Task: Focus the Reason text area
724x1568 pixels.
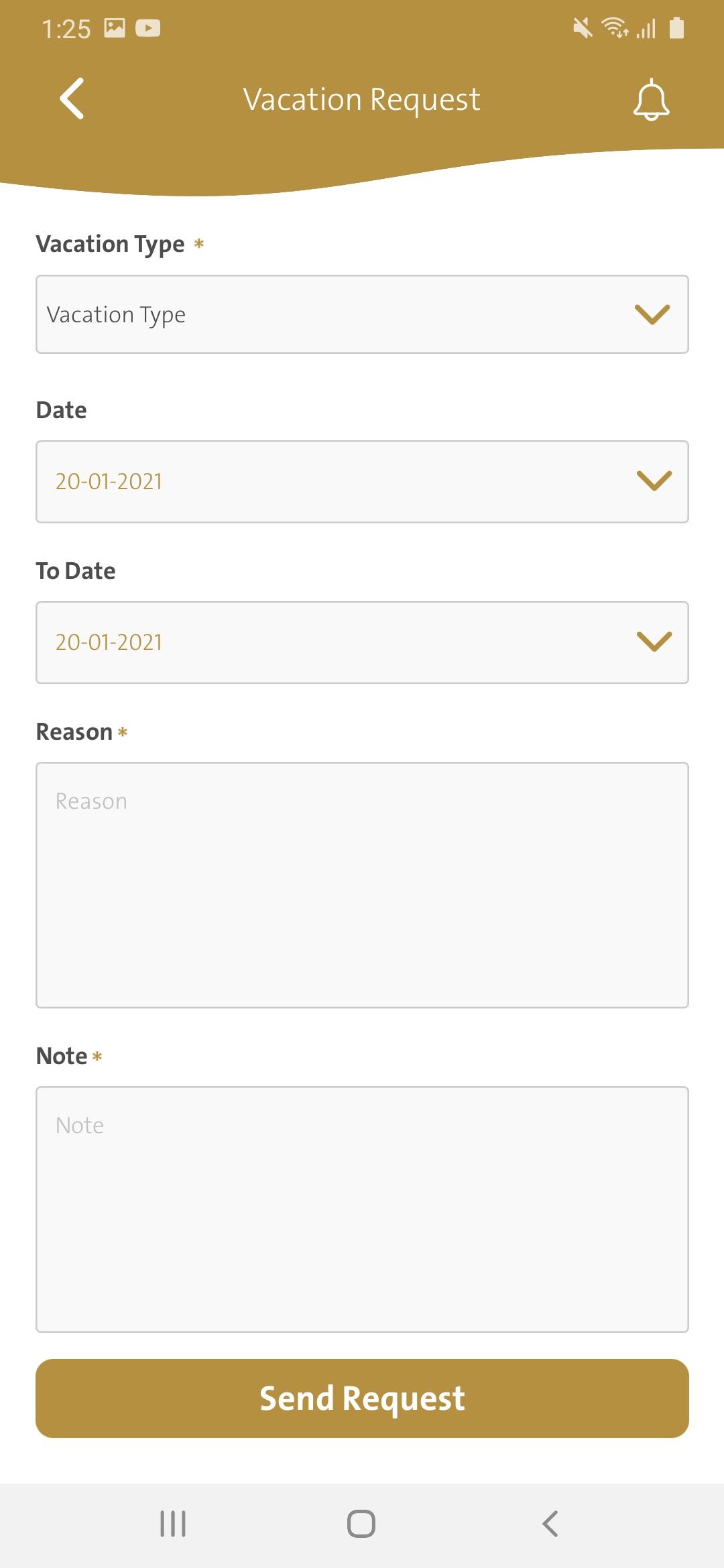Action: [x=362, y=885]
